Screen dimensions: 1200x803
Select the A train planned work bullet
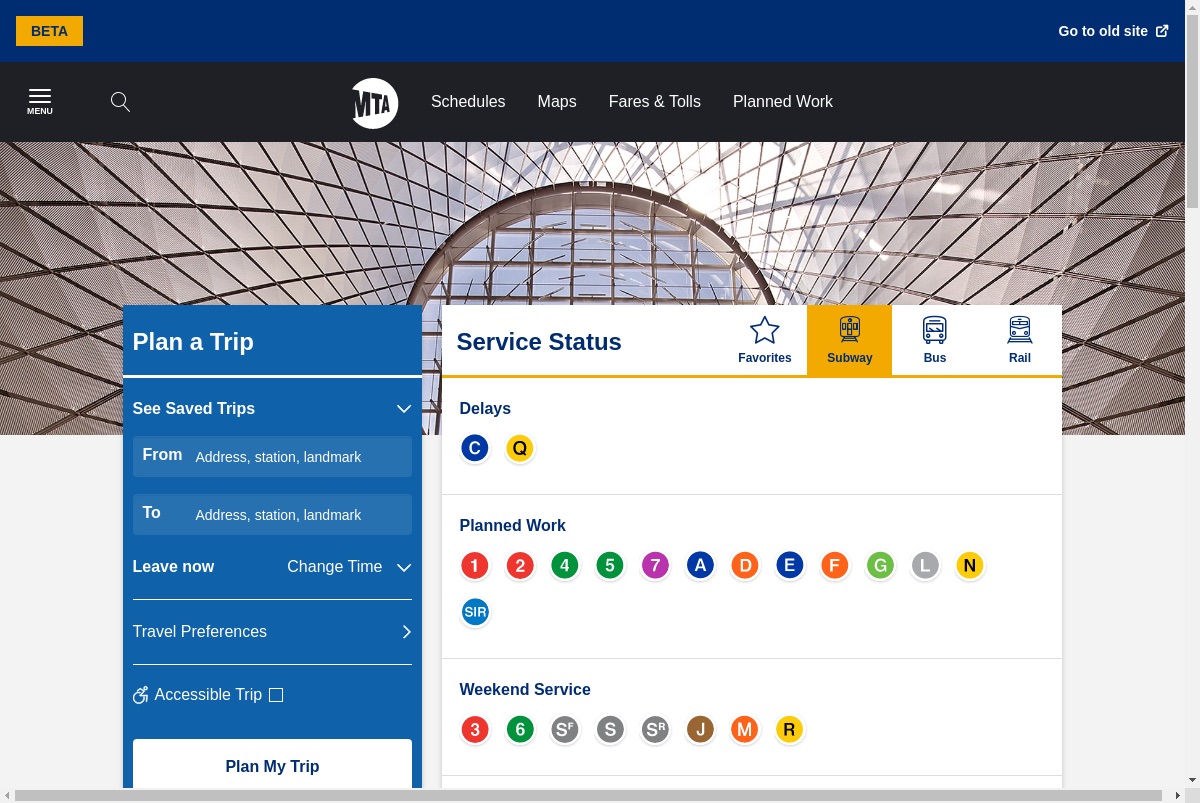pyautogui.click(x=700, y=566)
